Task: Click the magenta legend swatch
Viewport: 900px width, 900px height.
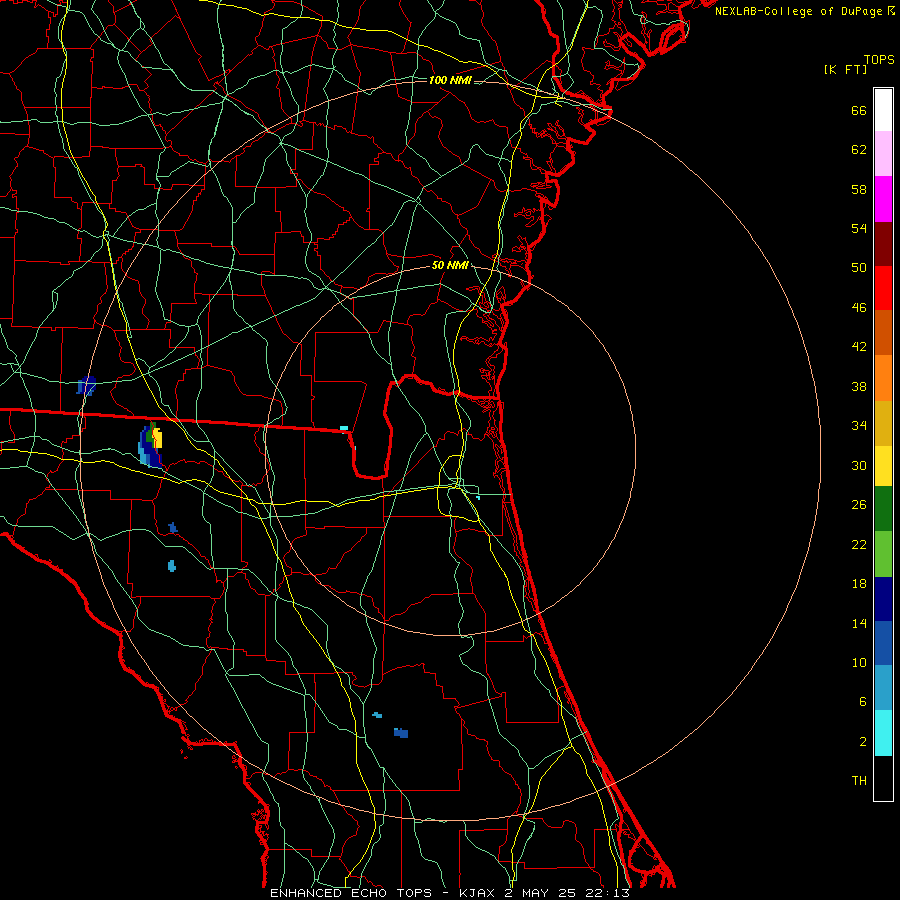Action: [883, 199]
